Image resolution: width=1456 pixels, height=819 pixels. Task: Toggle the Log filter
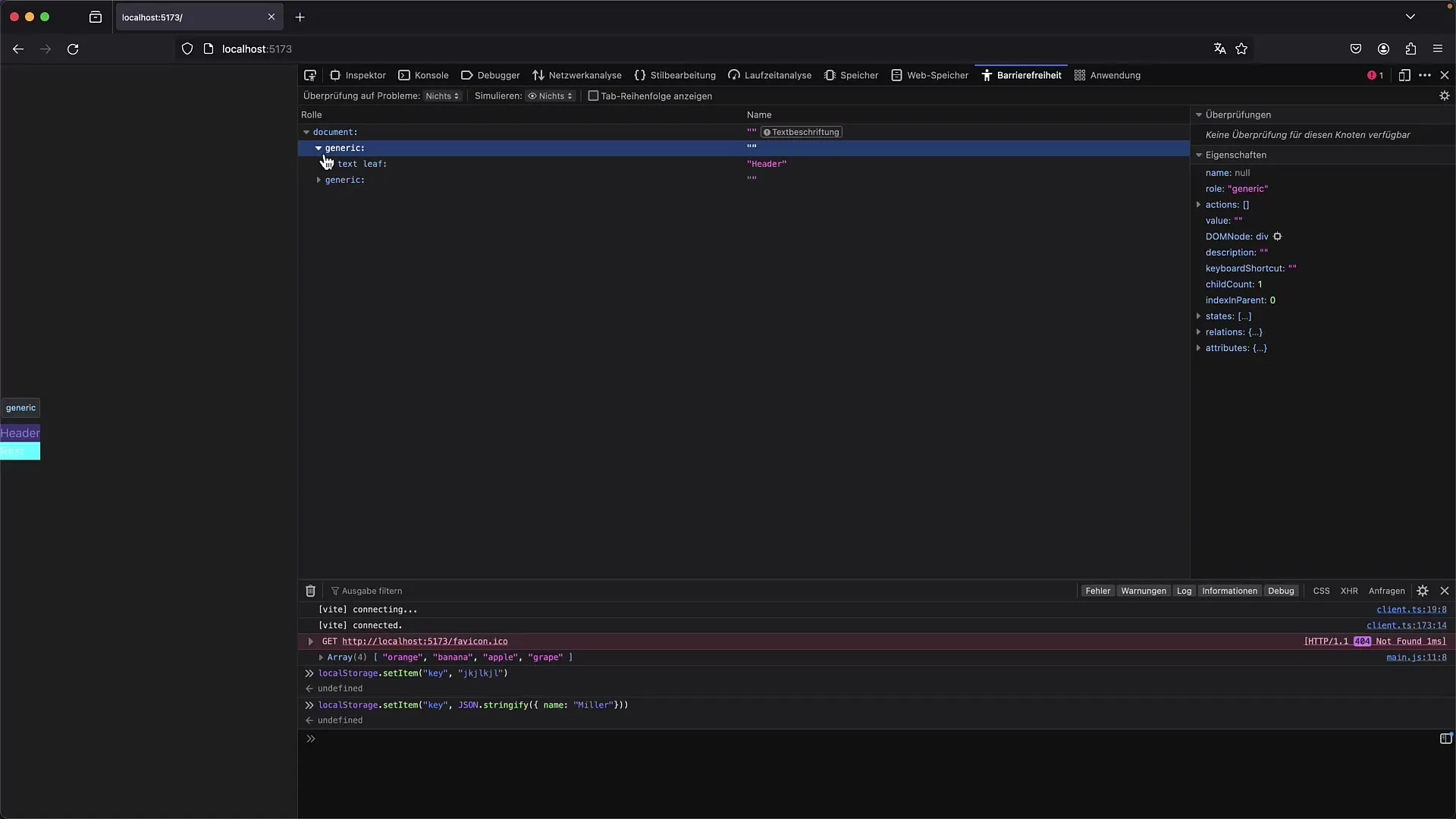pyautogui.click(x=1185, y=591)
